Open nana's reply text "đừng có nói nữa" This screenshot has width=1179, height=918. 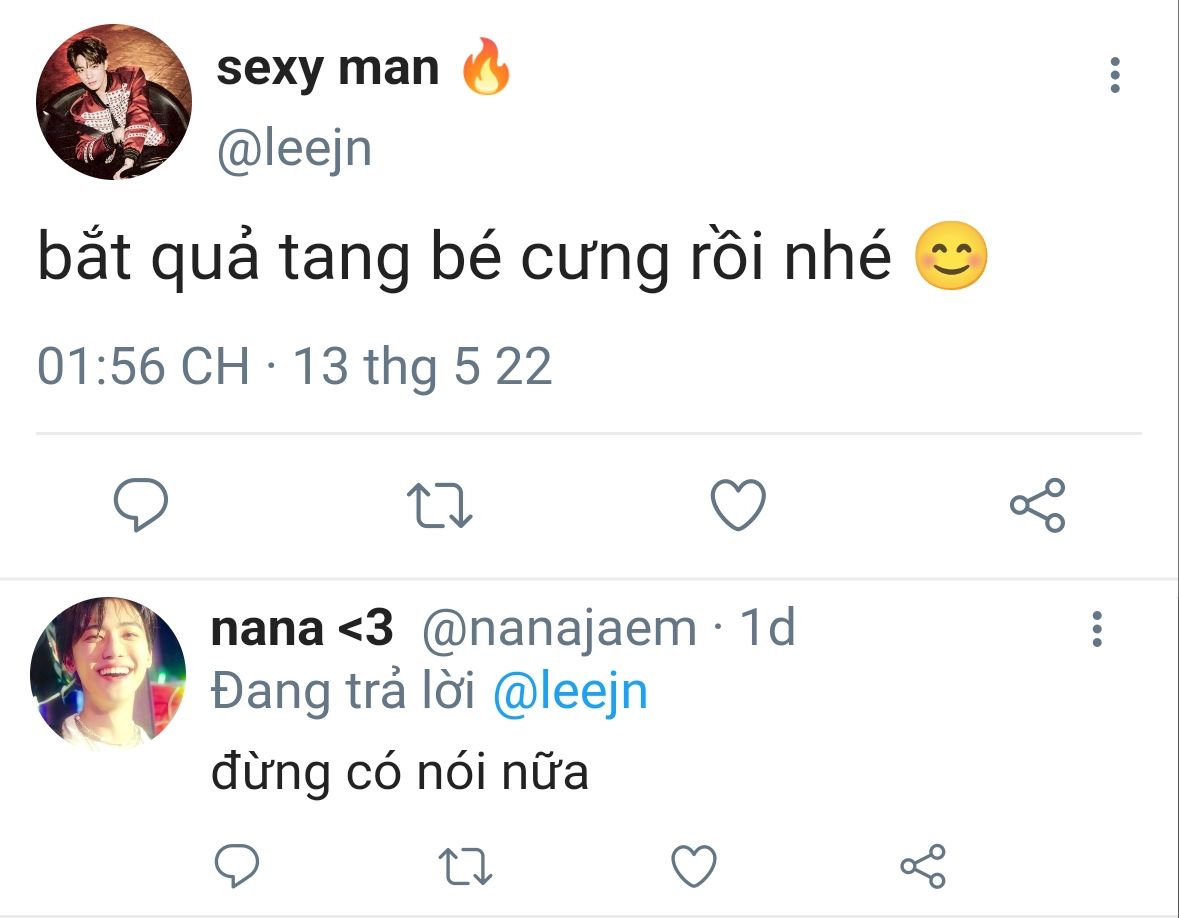coord(399,773)
